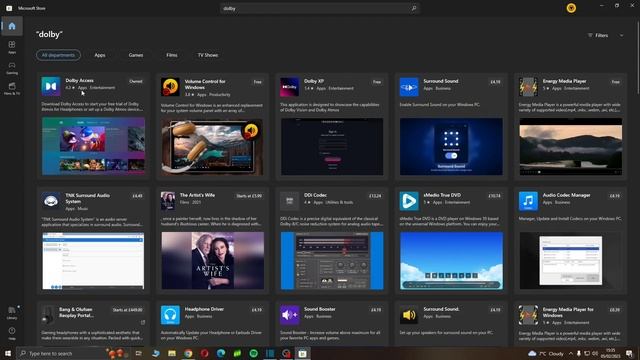Go to the Home page in the sidebar

tap(12, 27)
